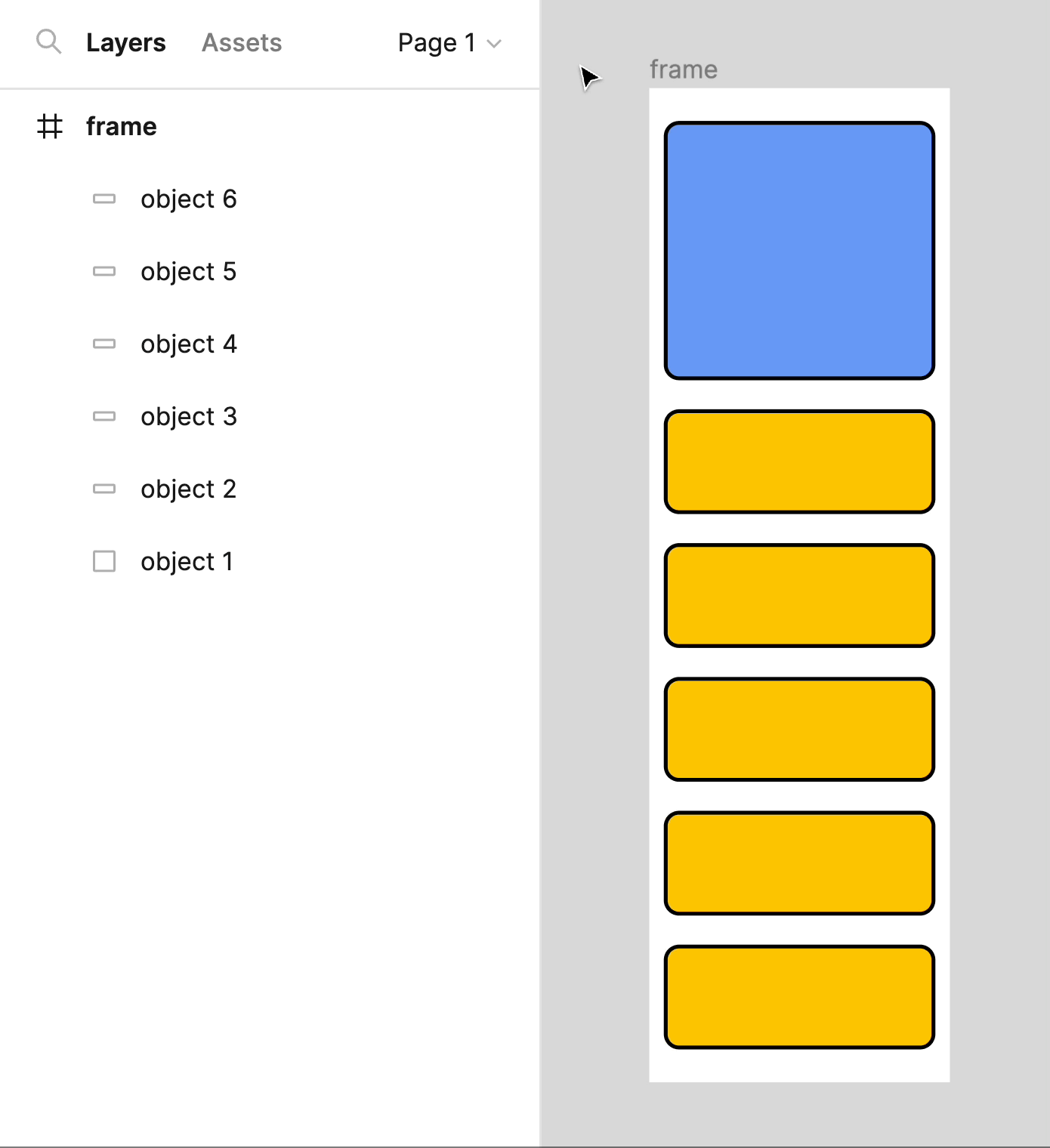Click the rectangle icon beside object 3
The height and width of the screenshot is (1148, 1050).
coord(104,416)
